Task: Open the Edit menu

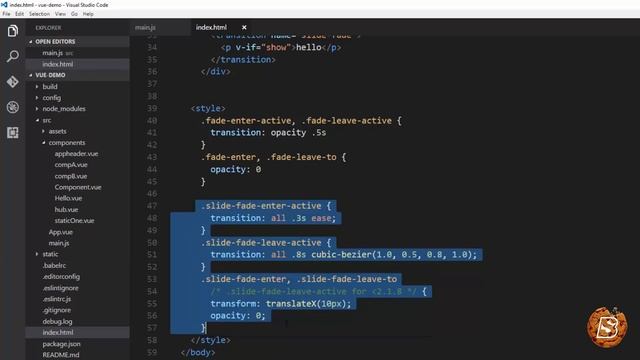Action: [x=19, y=14]
